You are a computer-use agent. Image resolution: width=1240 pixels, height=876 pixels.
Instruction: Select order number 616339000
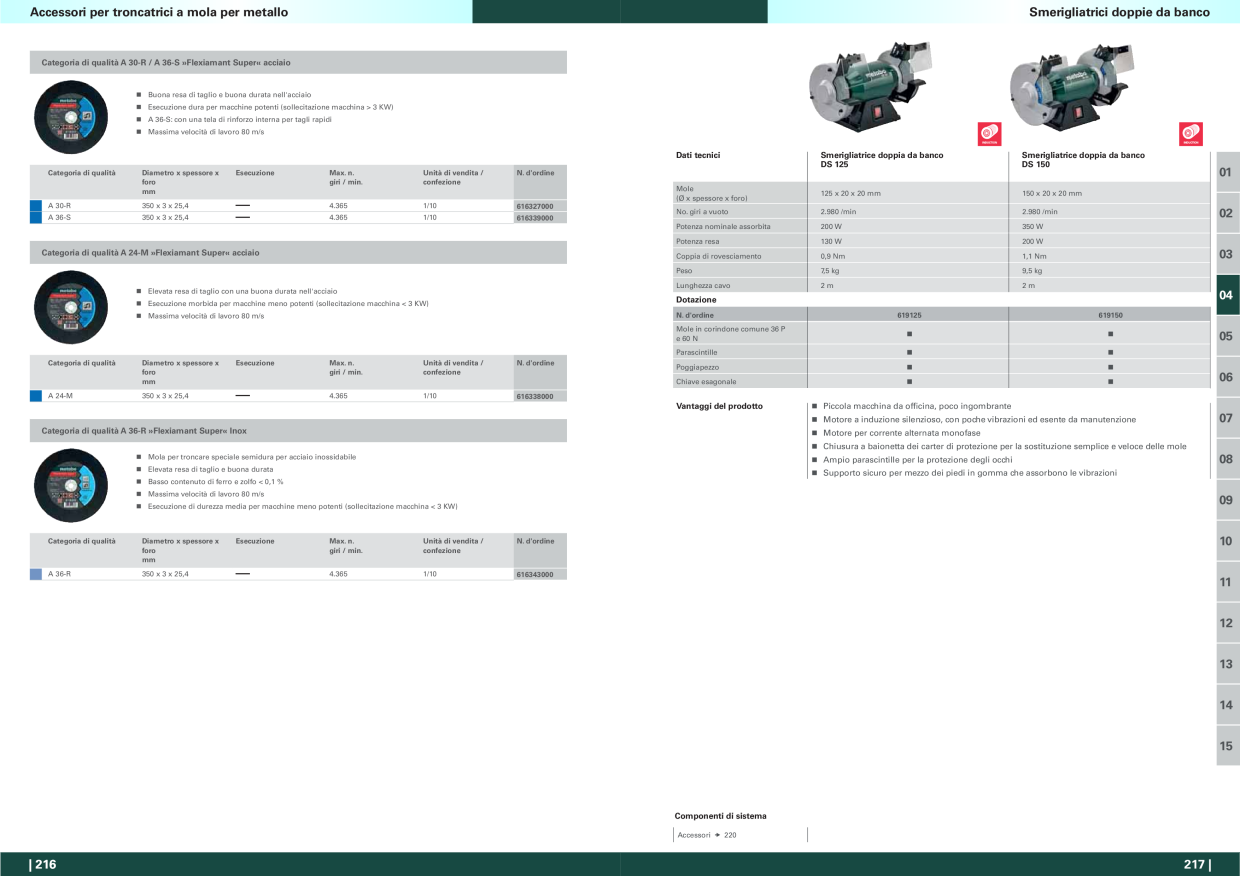point(535,217)
